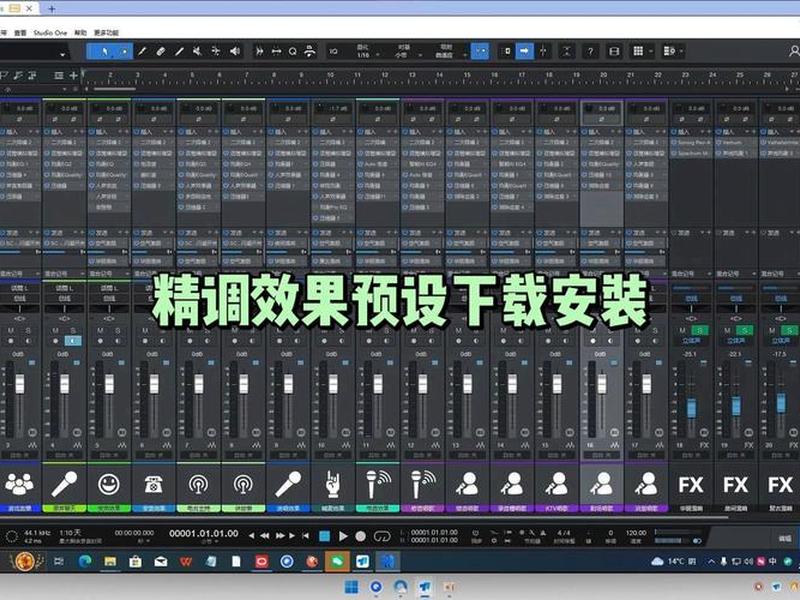Select the Mute tool

(197, 52)
